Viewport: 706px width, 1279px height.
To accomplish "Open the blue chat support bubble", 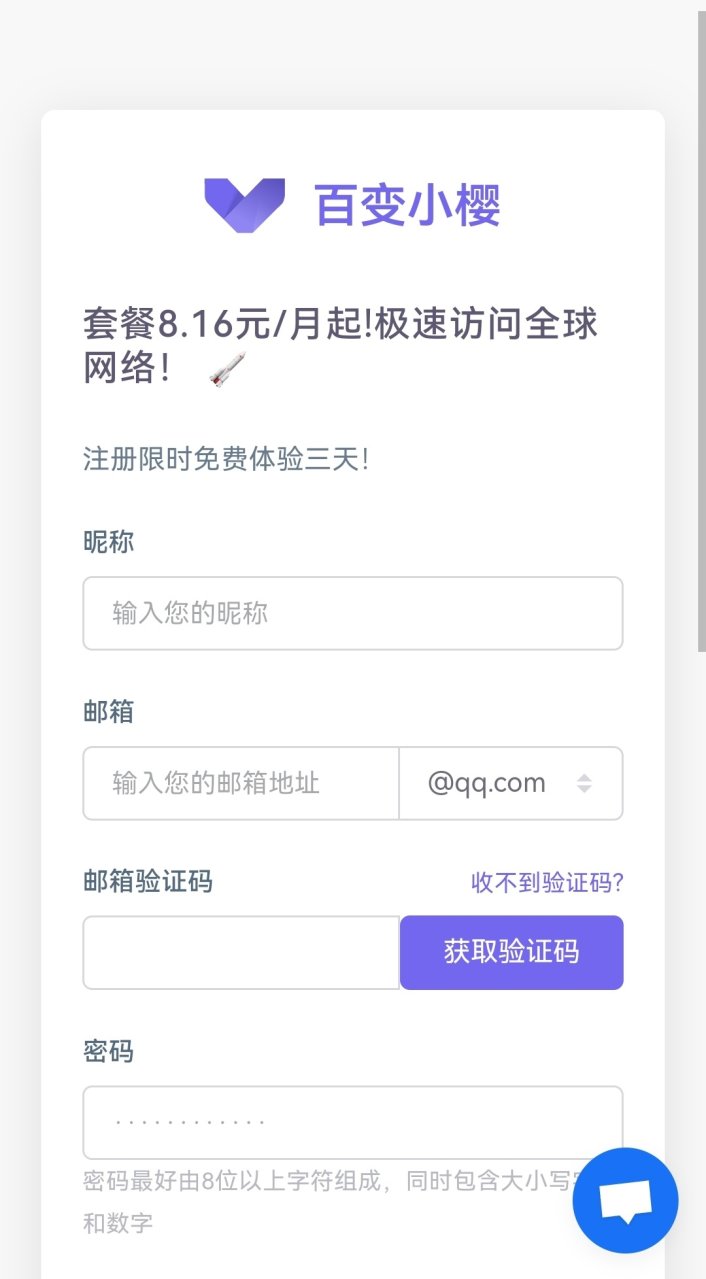I will 625,1200.
